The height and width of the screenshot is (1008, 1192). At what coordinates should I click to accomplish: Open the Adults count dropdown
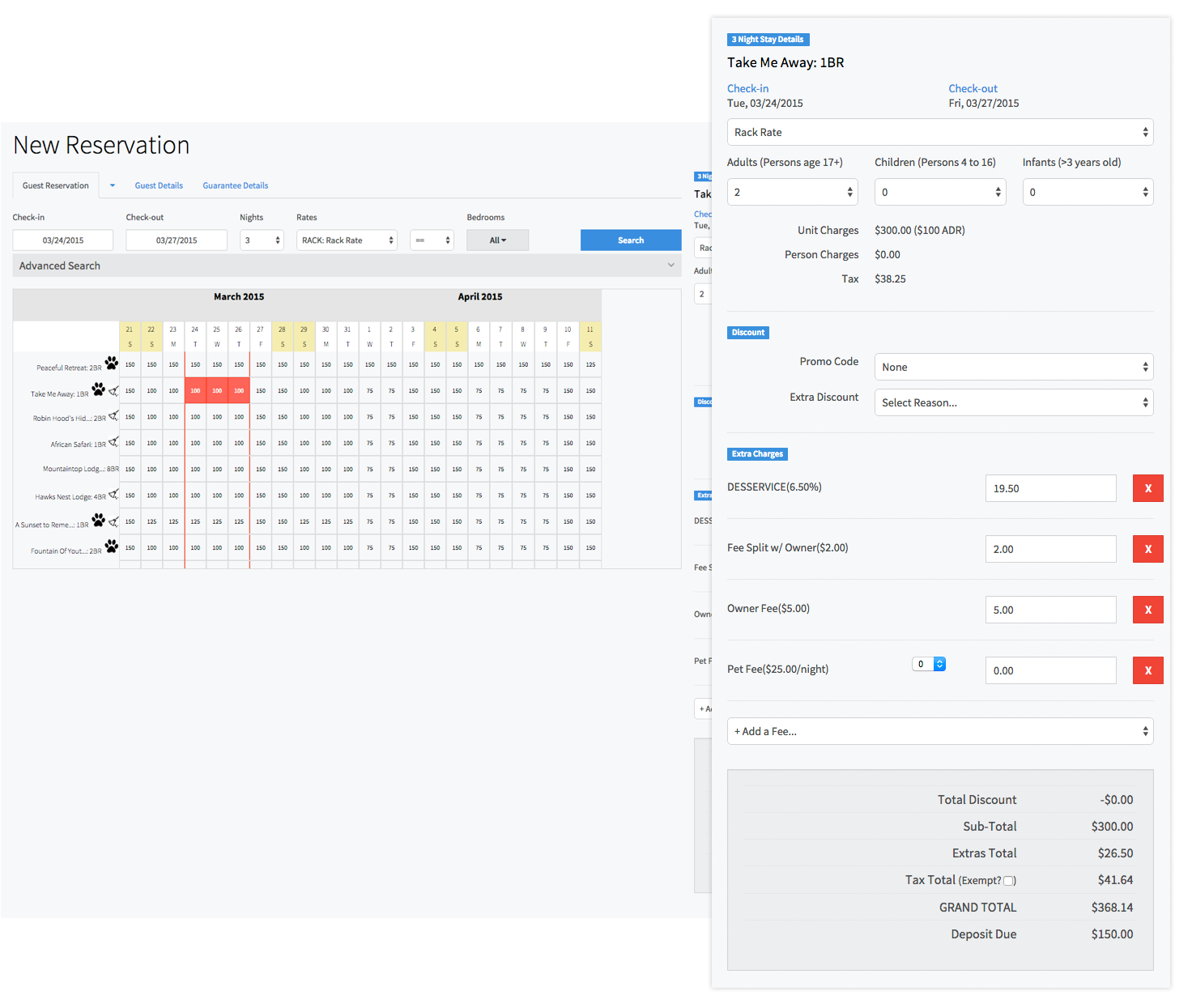click(793, 192)
